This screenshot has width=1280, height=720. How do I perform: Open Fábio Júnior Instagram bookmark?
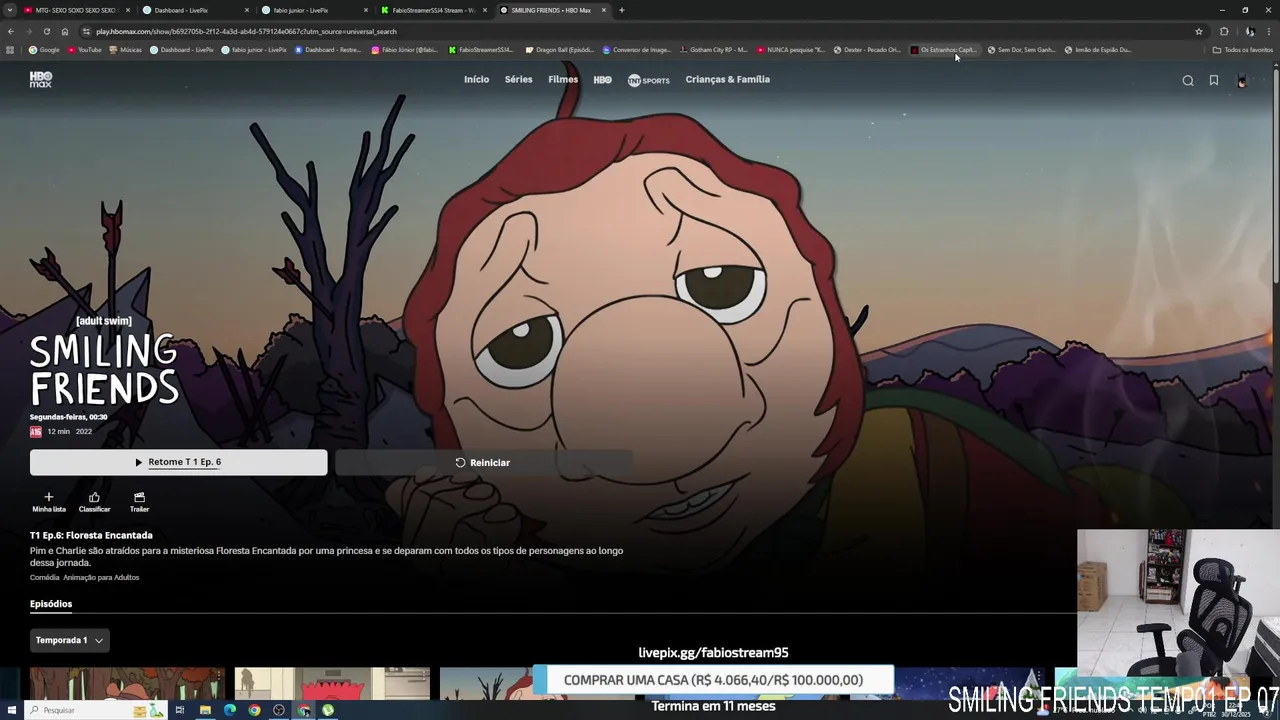pos(404,50)
